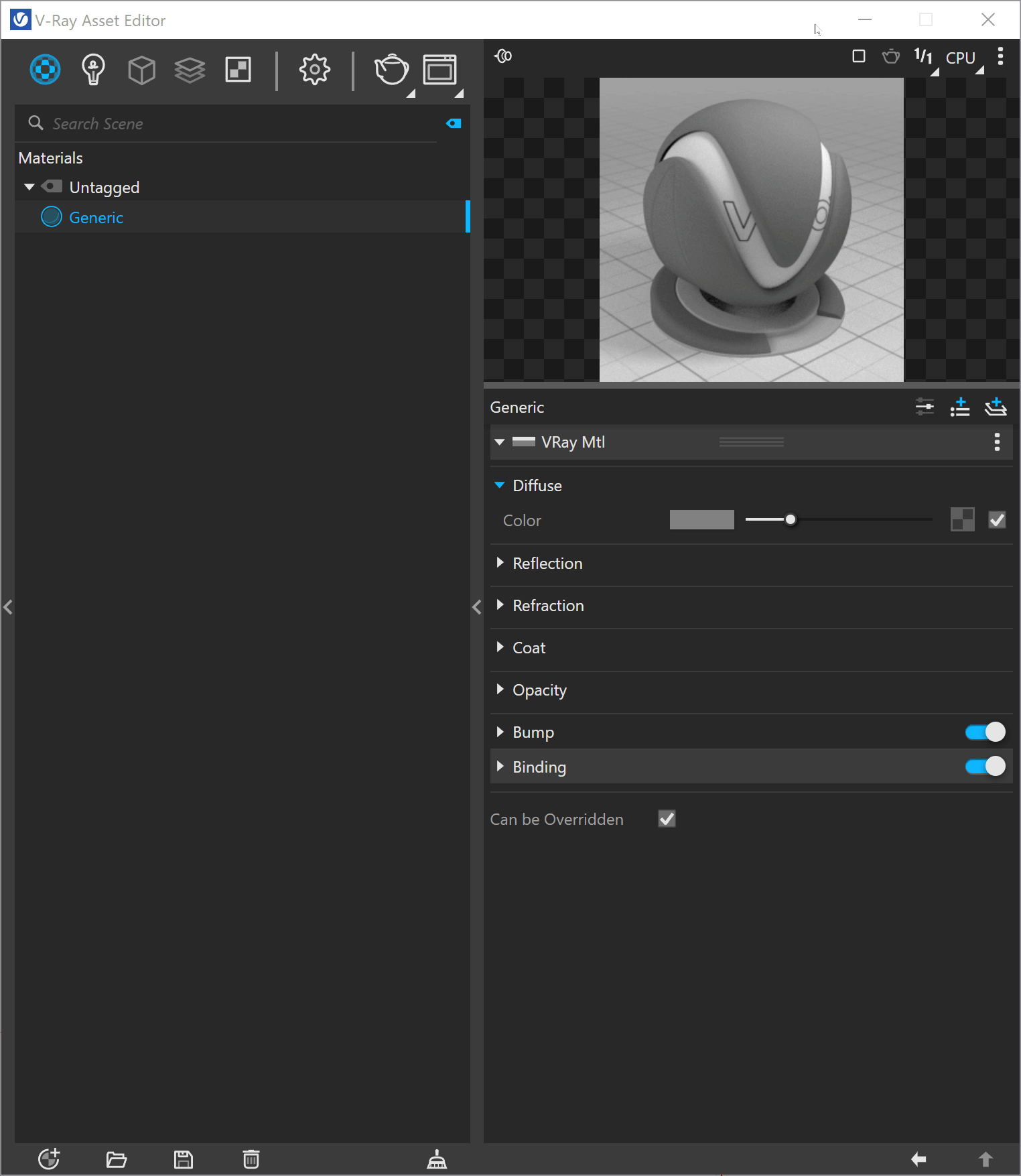Click the preview live update icon
1021x1176 pixels.
[503, 56]
